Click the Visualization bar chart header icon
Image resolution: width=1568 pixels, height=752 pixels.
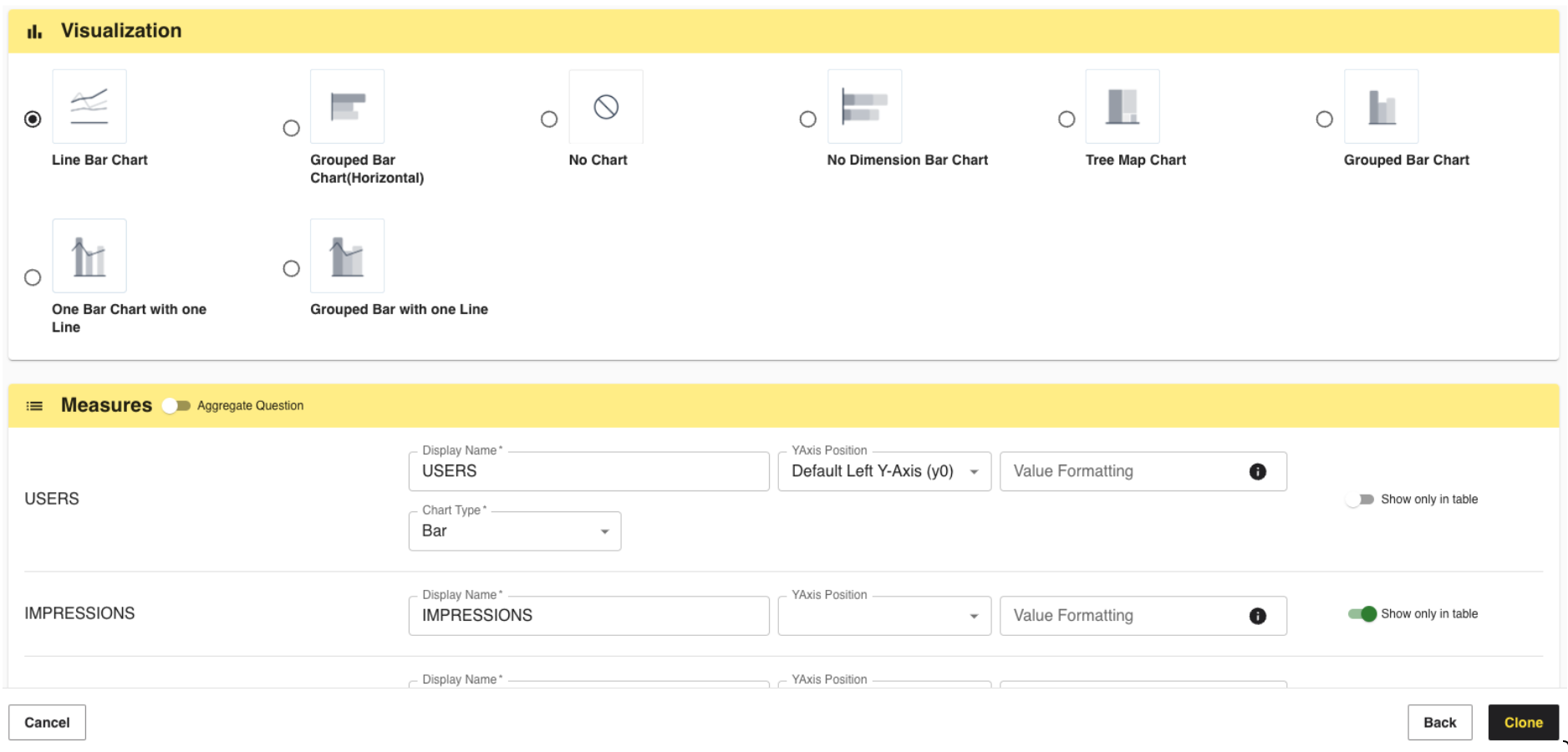pyautogui.click(x=34, y=32)
